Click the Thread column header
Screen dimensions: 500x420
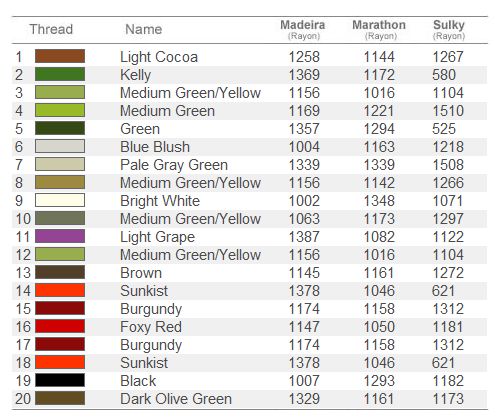[x=51, y=29]
